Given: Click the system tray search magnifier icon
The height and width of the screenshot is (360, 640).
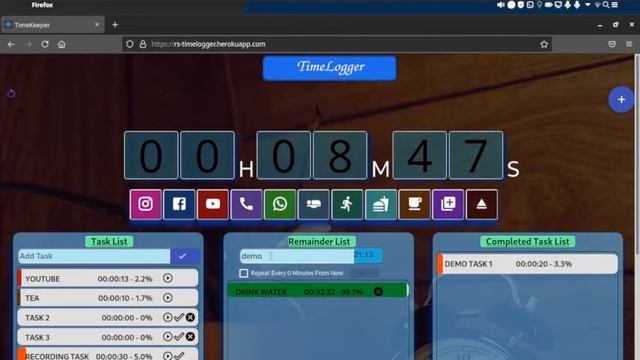Looking at the screenshot, I should [x=606, y=5].
